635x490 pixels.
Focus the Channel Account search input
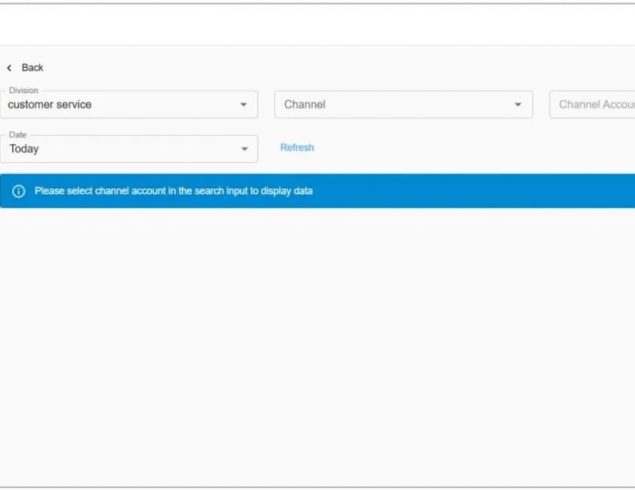point(595,105)
